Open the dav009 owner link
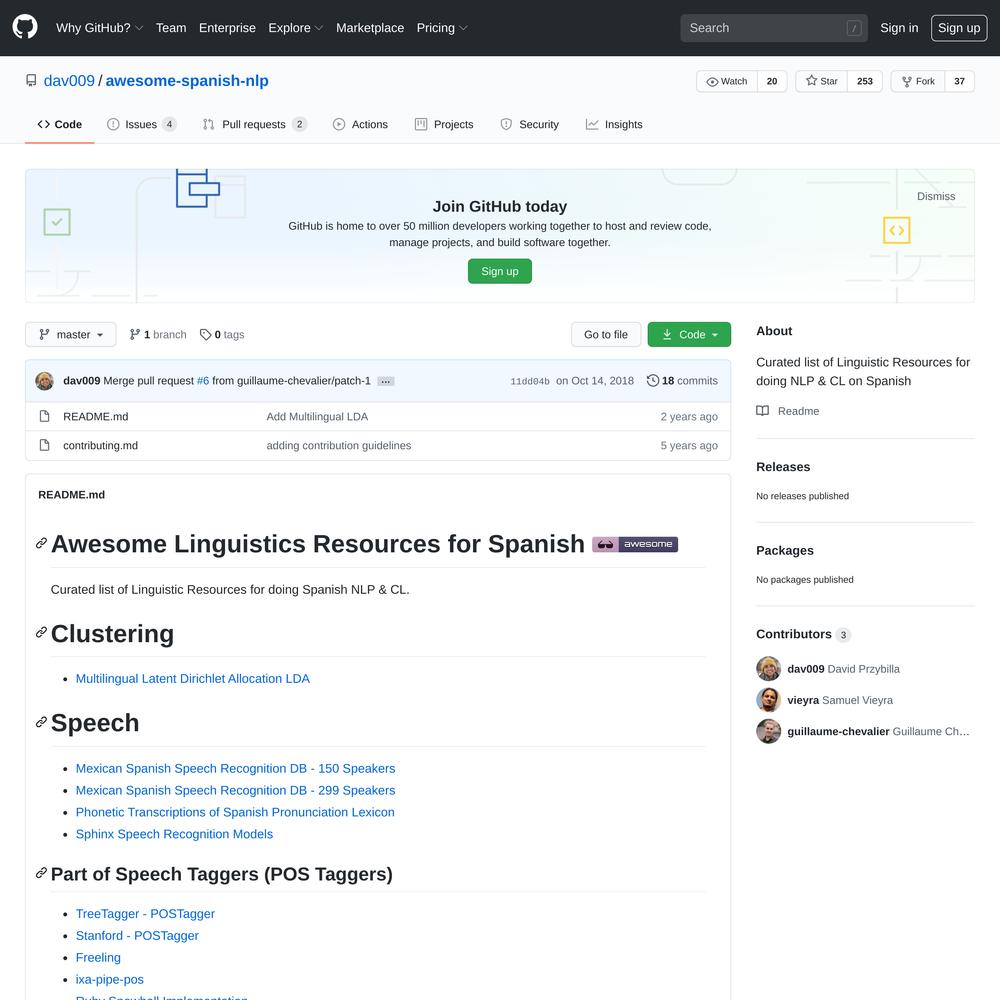This screenshot has height=1000, width=1000. coord(69,81)
